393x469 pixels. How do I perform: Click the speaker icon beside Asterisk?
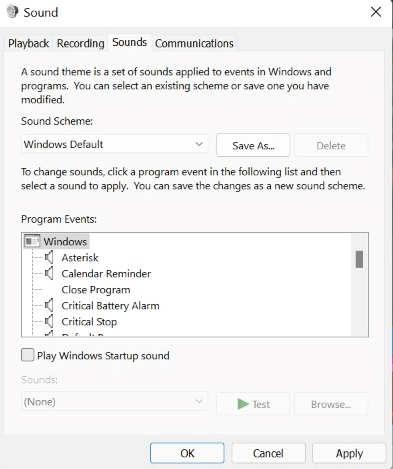point(49,257)
